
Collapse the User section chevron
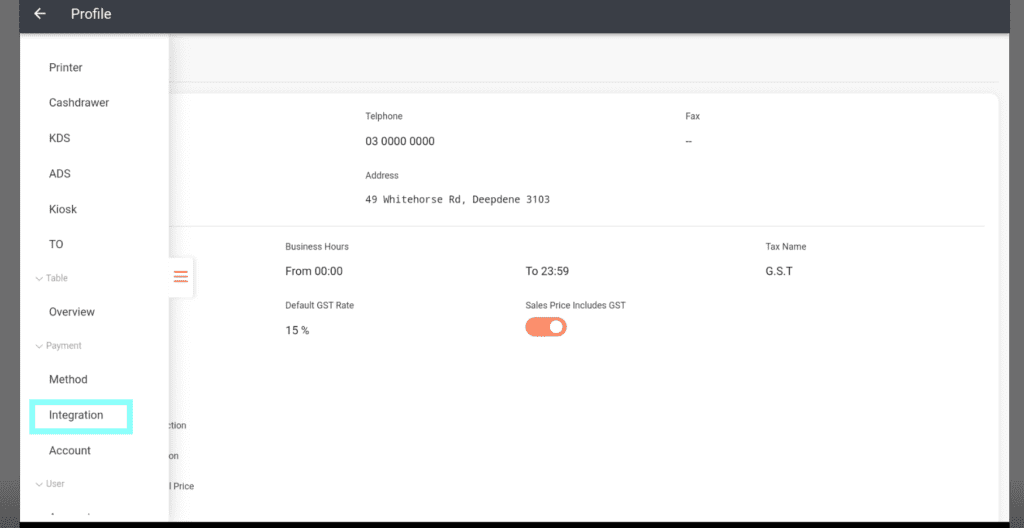pyautogui.click(x=39, y=484)
